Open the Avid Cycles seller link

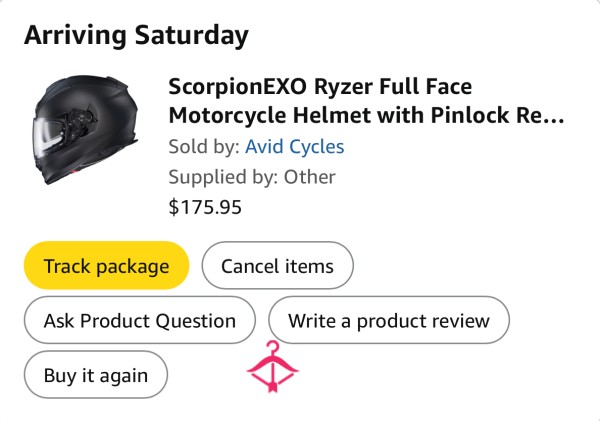pyautogui.click(x=295, y=147)
